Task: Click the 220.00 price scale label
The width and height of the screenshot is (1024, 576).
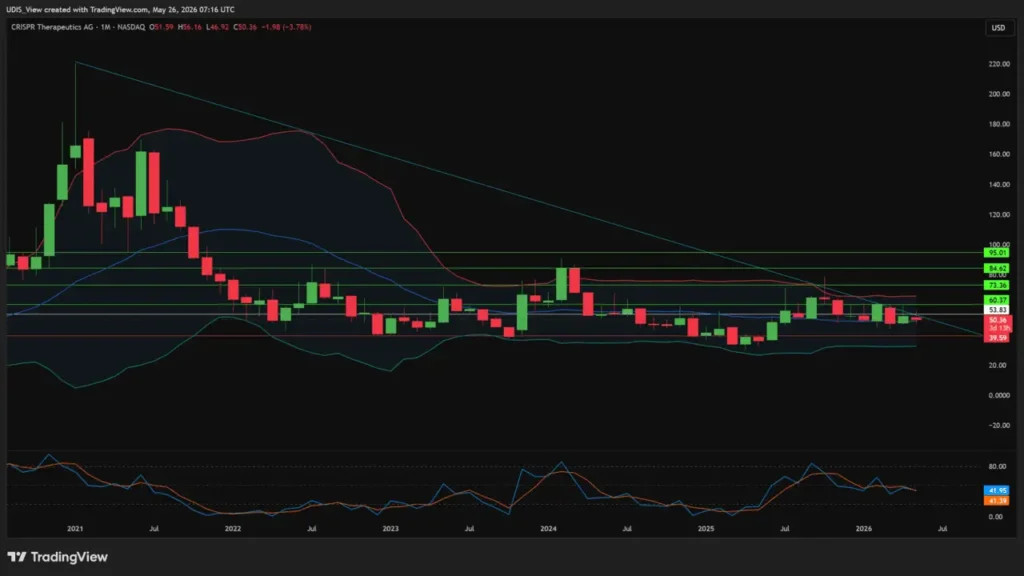Action: coord(999,64)
